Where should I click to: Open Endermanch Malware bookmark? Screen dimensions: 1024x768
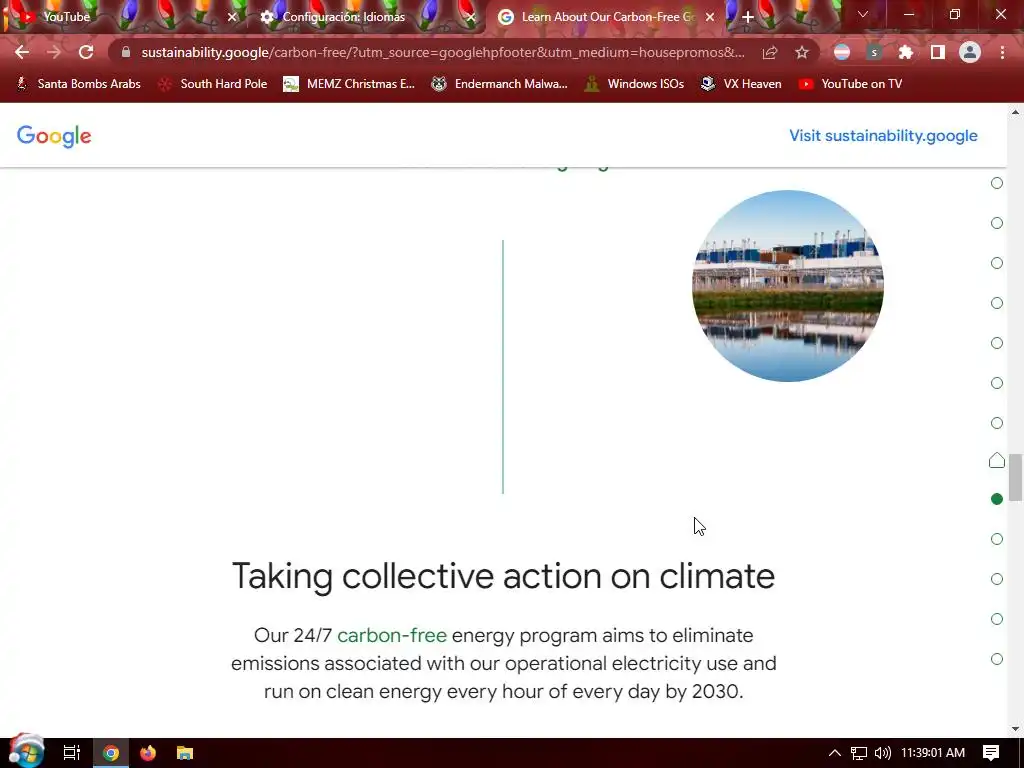click(x=500, y=84)
